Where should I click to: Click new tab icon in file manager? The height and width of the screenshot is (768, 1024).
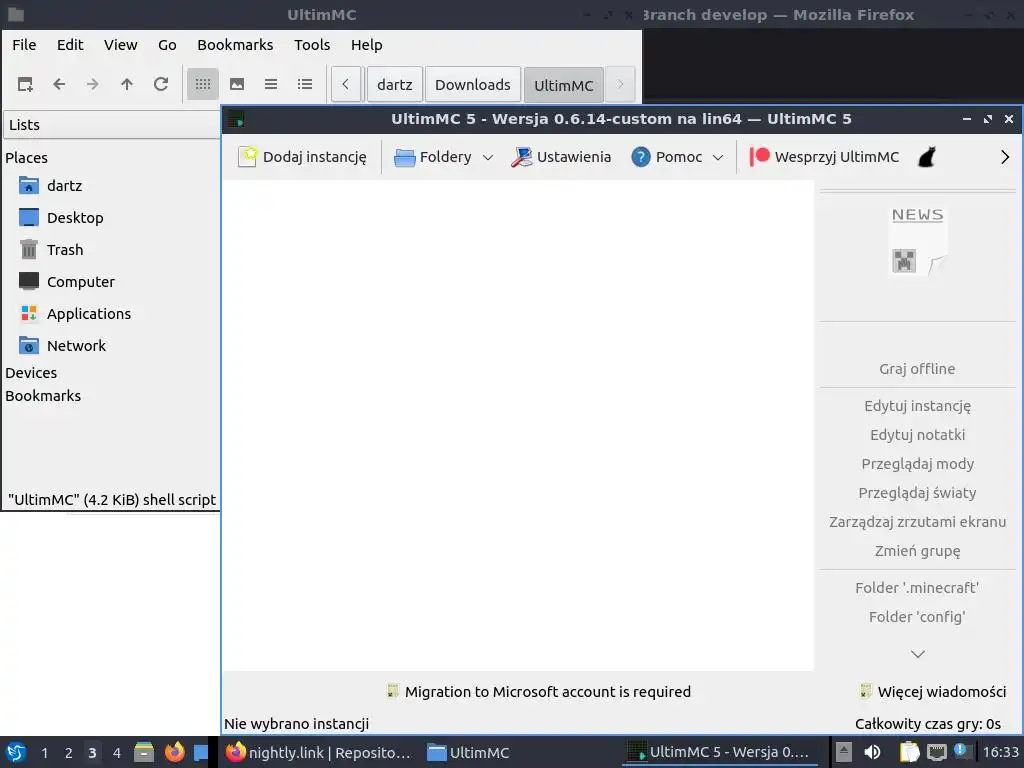(25, 84)
